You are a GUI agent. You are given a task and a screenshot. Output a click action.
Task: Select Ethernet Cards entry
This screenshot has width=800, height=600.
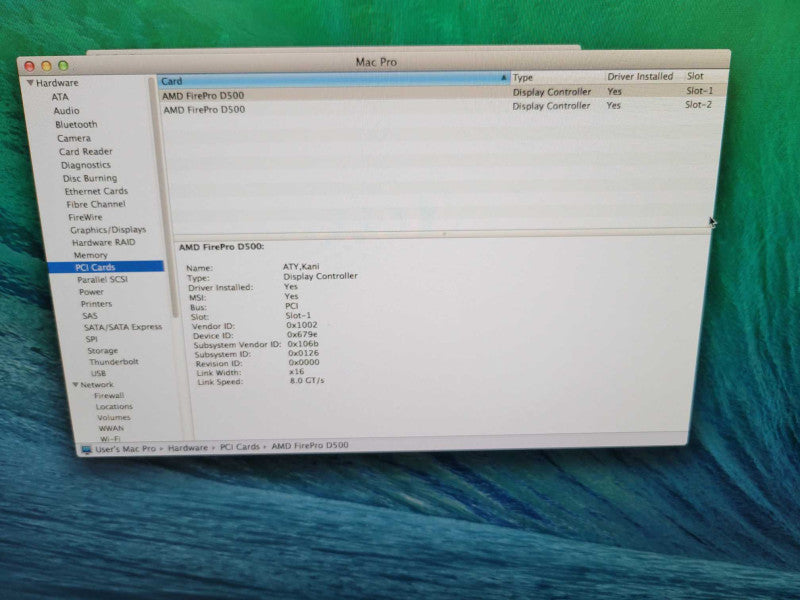(96, 191)
